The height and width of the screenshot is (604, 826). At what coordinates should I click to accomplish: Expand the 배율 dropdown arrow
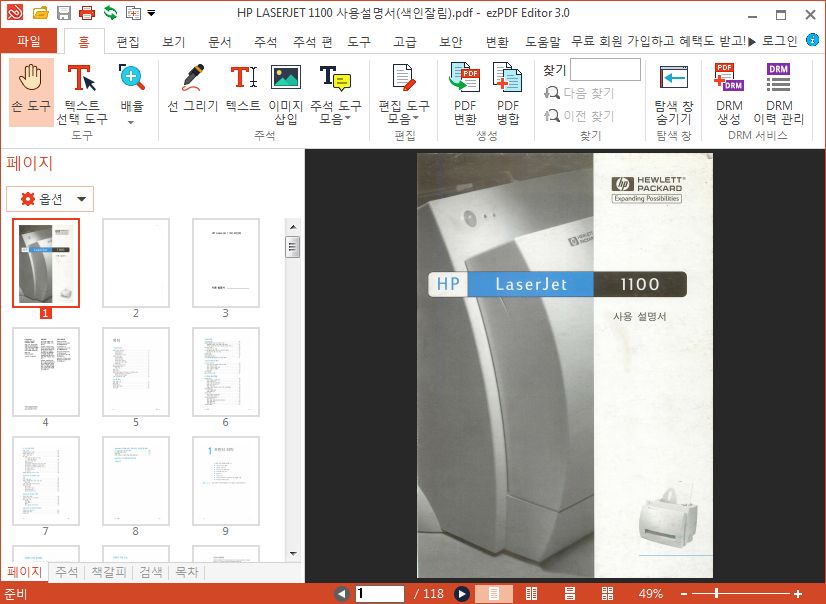pos(131,122)
